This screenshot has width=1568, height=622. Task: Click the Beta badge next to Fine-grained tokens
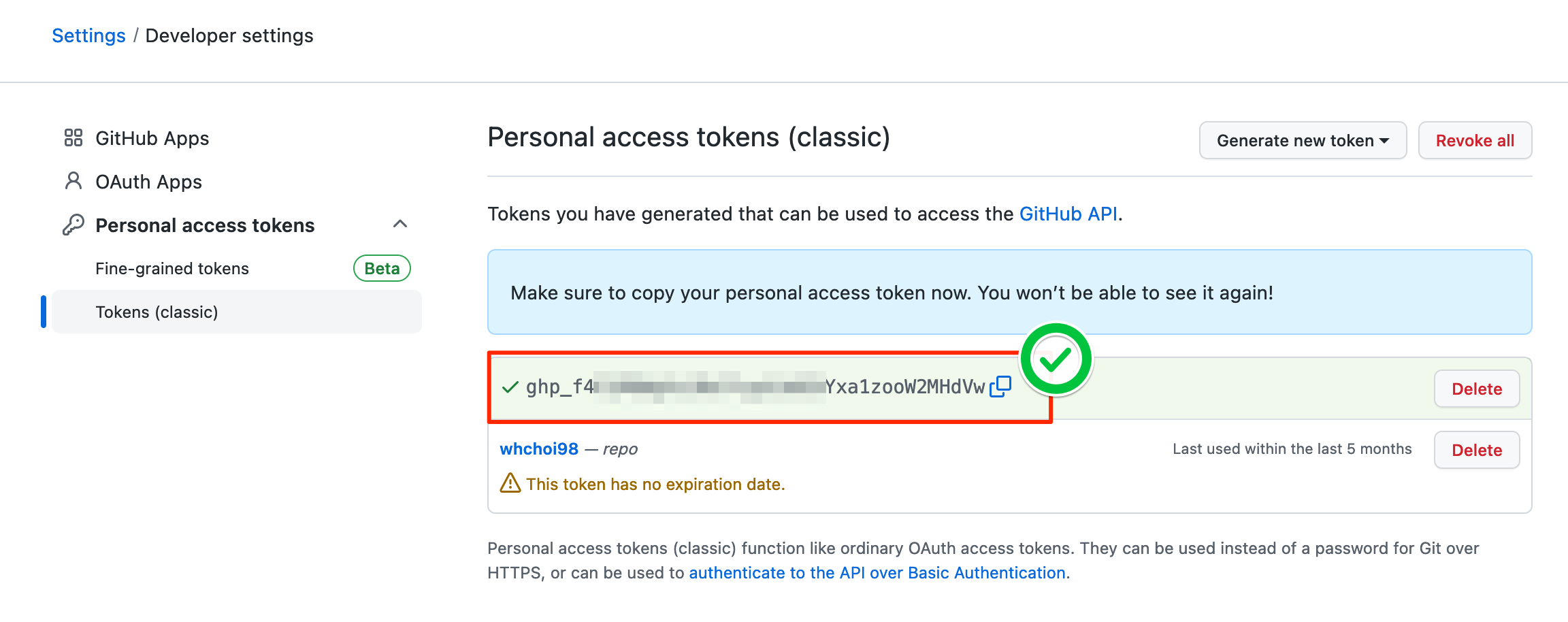click(382, 268)
